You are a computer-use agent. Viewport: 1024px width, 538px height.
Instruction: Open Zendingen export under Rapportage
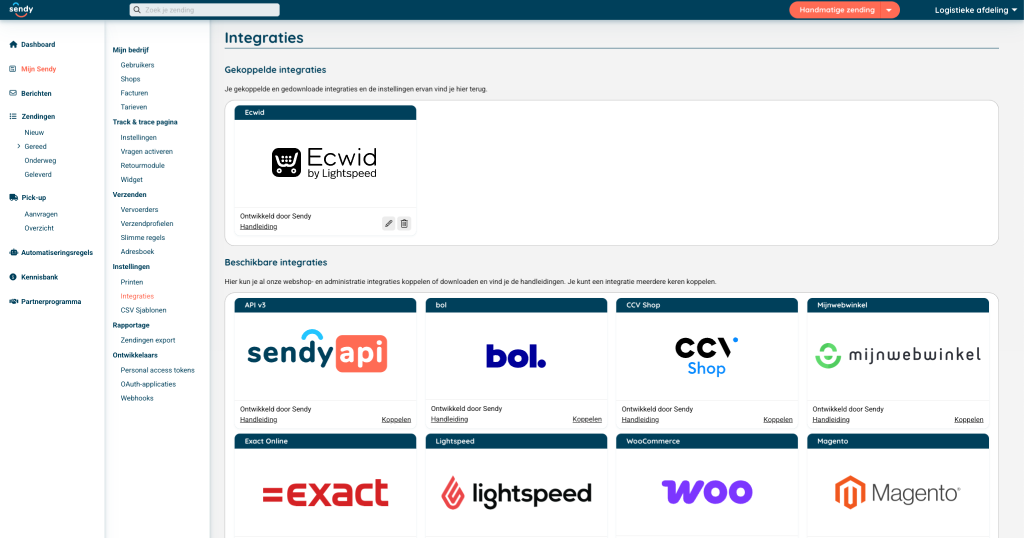[148, 340]
